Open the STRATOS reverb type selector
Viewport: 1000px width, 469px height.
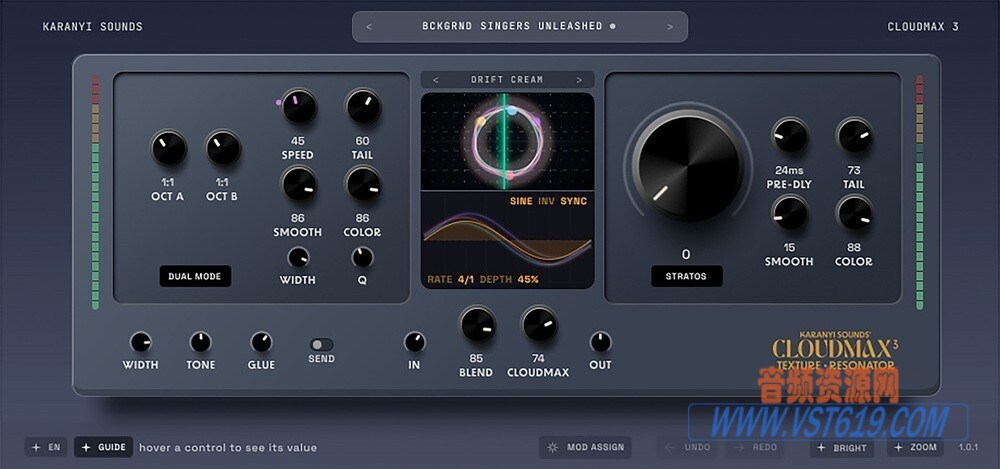686,276
